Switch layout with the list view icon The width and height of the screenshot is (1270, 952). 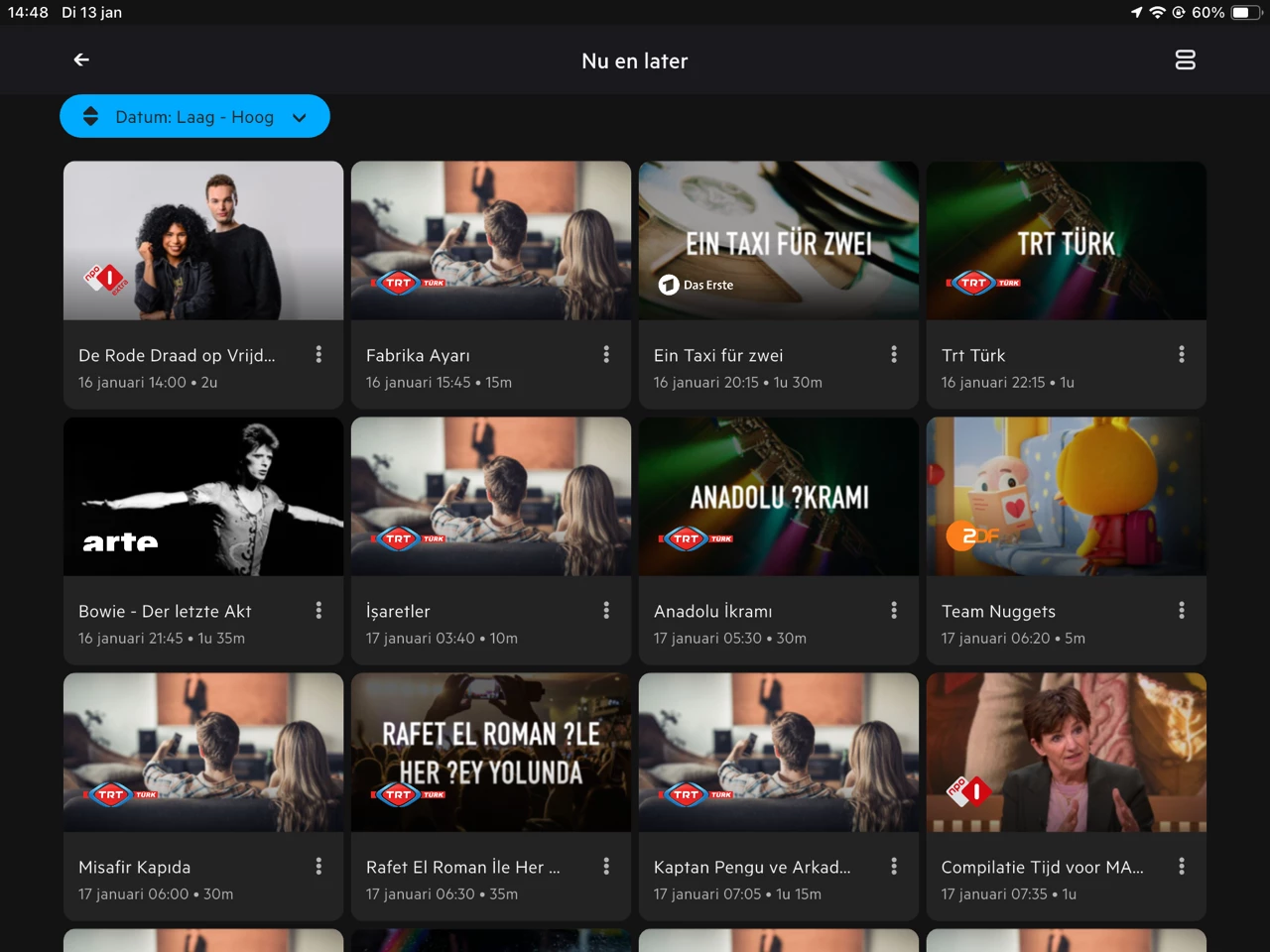[1185, 60]
